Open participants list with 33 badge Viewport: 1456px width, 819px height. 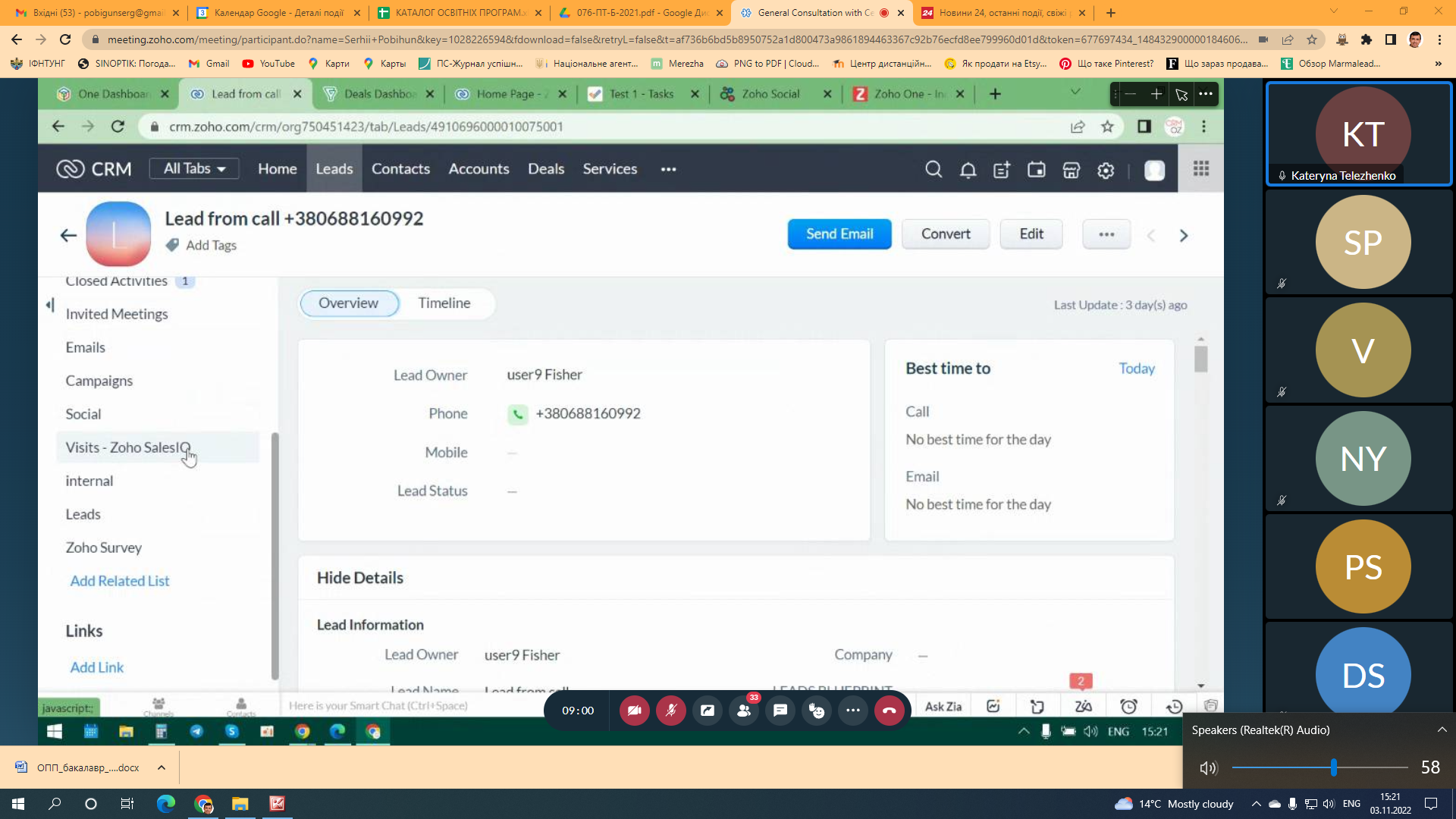click(x=744, y=711)
